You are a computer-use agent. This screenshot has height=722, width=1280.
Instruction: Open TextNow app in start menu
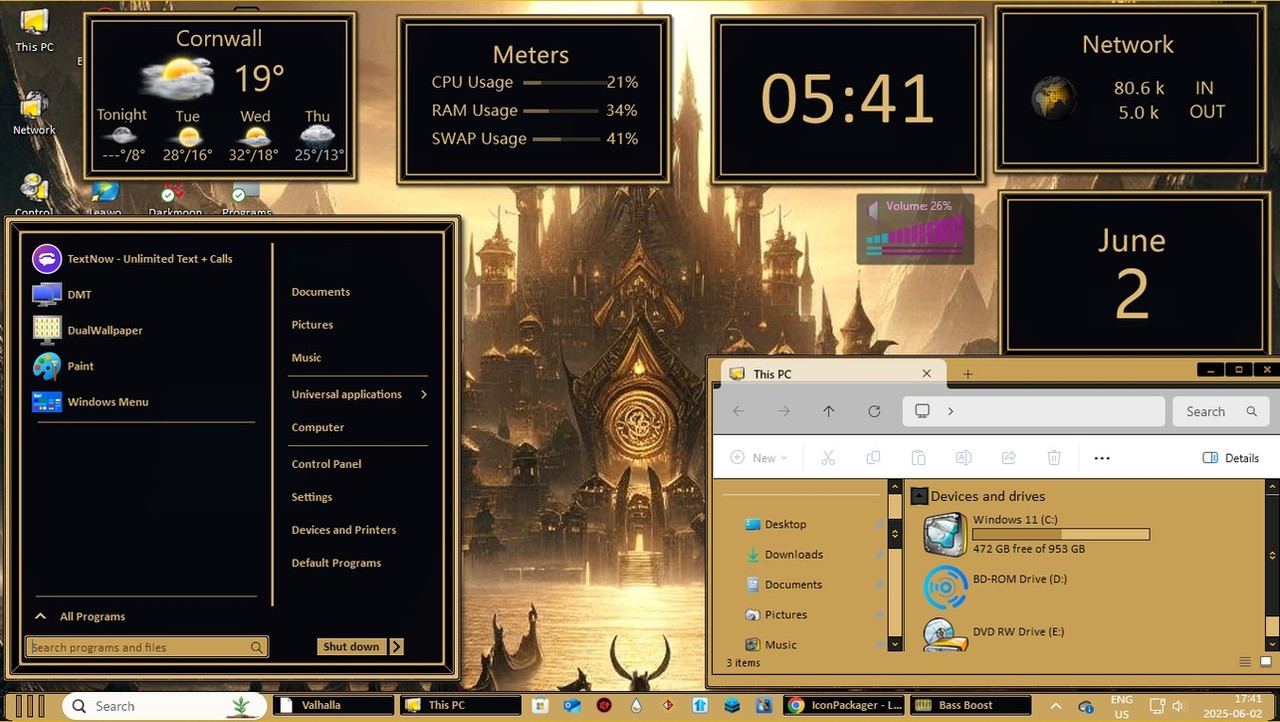(x=132, y=259)
